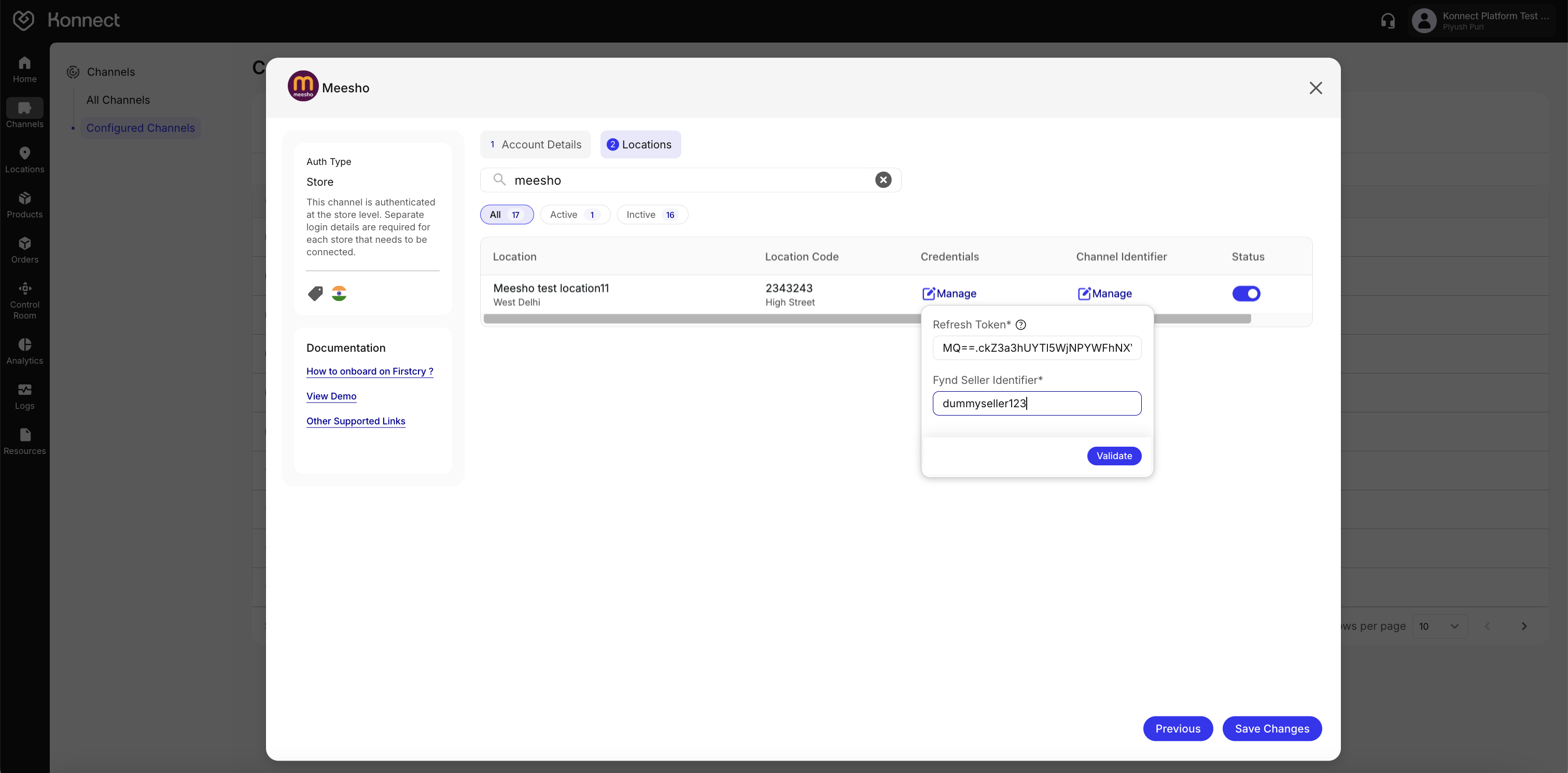Clear the meesho search text
The height and width of the screenshot is (773, 1568).
pos(883,180)
